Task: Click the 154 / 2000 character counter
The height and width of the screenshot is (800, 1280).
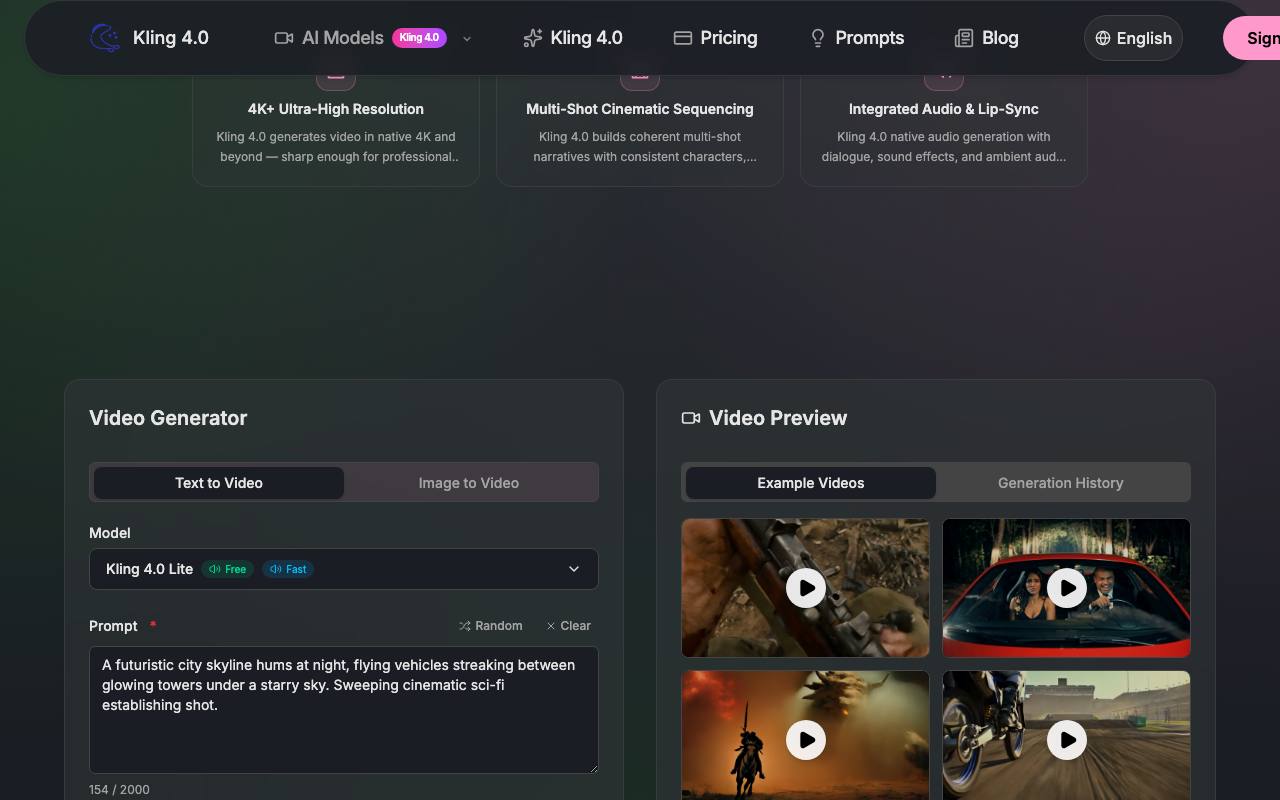Action: 120,789
